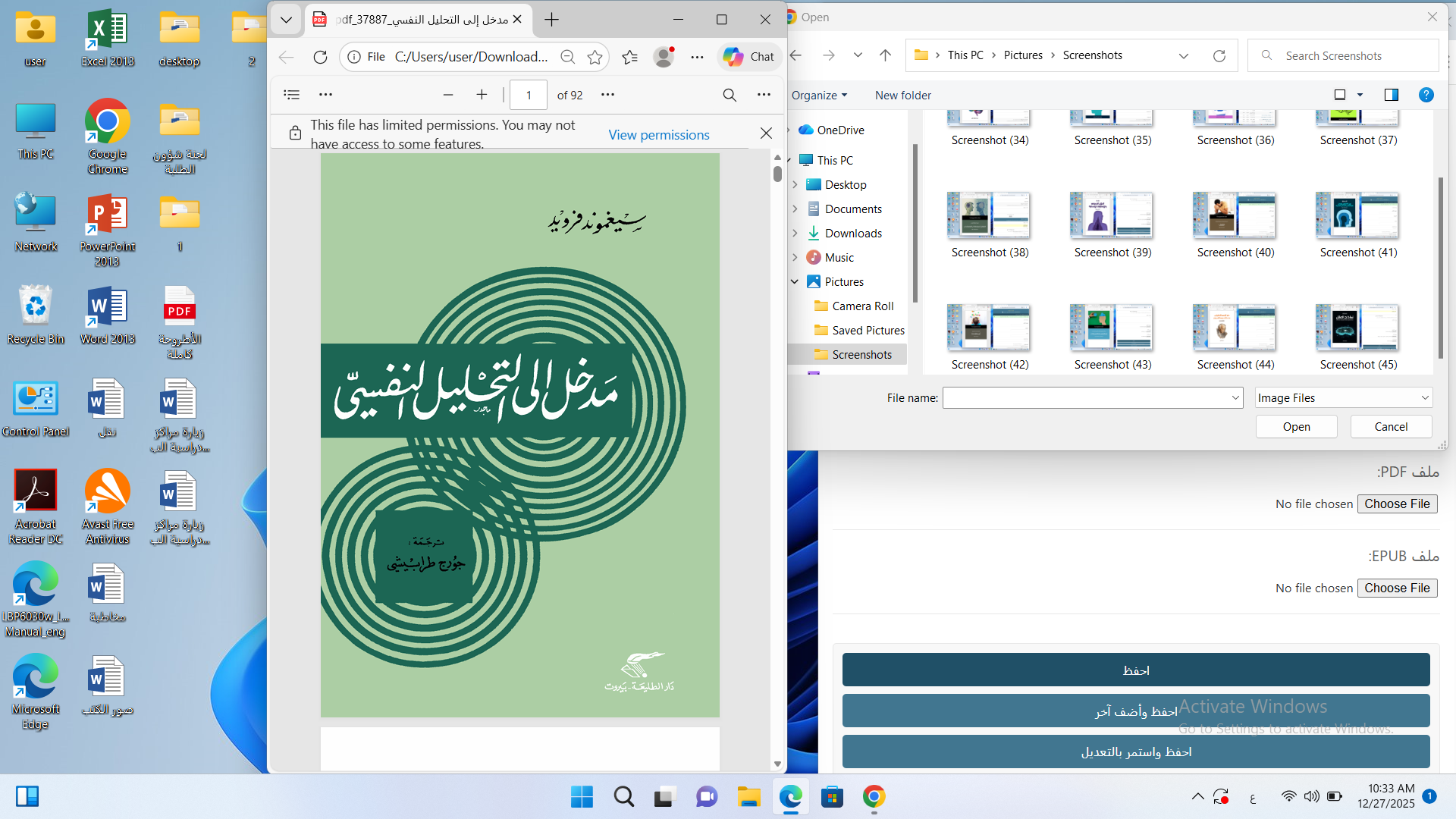1456x819 pixels.
Task: Change view layout icon in Open dialog
Action: 1340,95
